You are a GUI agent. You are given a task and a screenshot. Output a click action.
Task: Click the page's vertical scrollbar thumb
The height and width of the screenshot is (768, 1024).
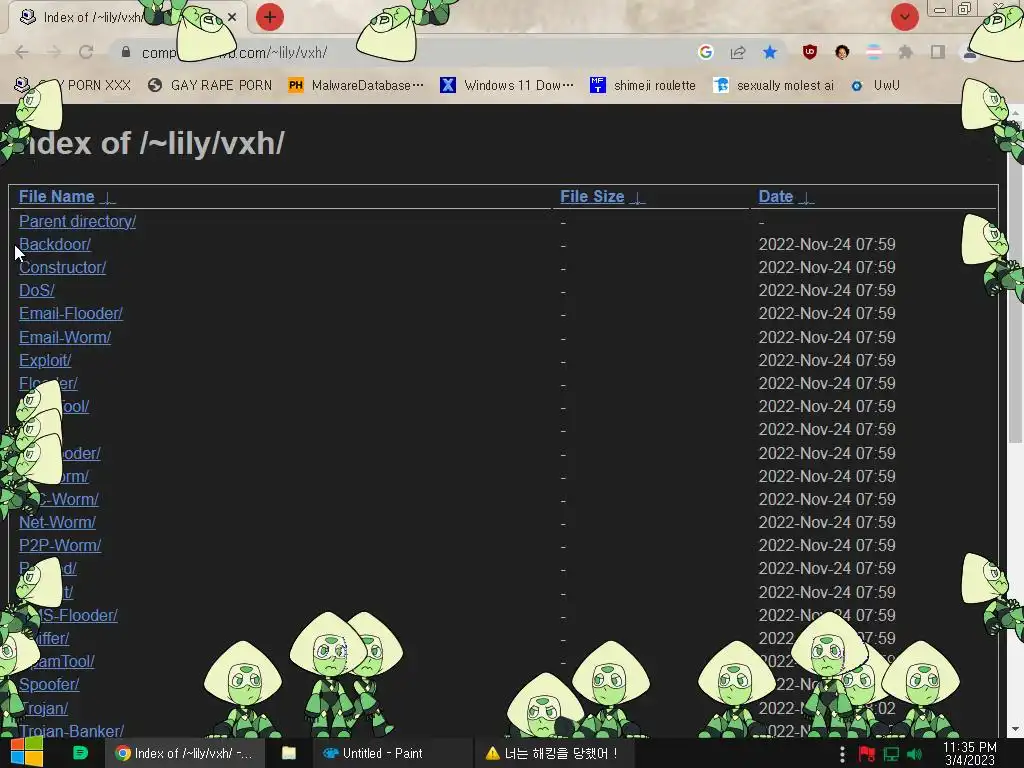click(1015, 281)
